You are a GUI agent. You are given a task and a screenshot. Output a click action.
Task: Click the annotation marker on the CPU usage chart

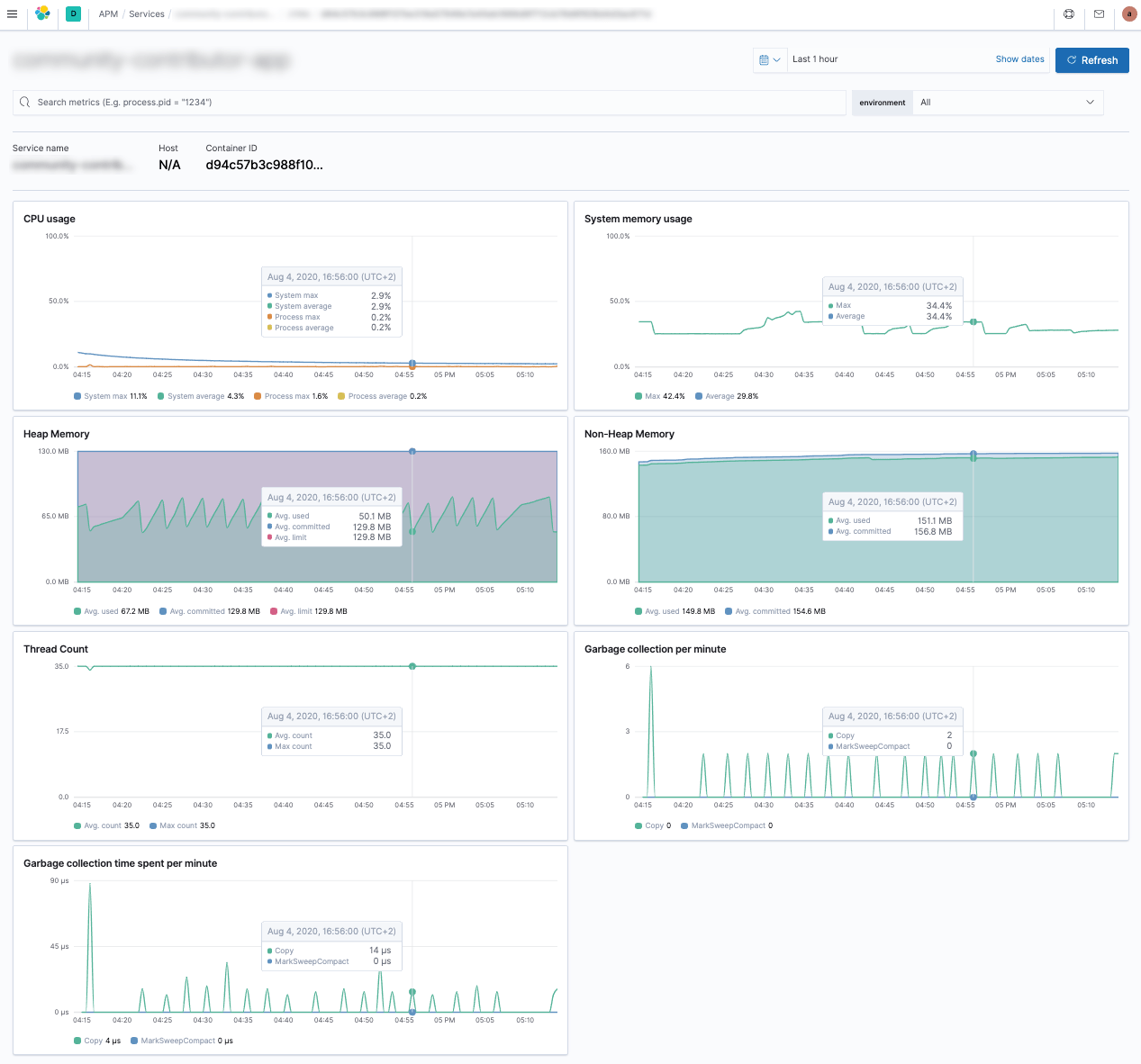pyautogui.click(x=412, y=365)
